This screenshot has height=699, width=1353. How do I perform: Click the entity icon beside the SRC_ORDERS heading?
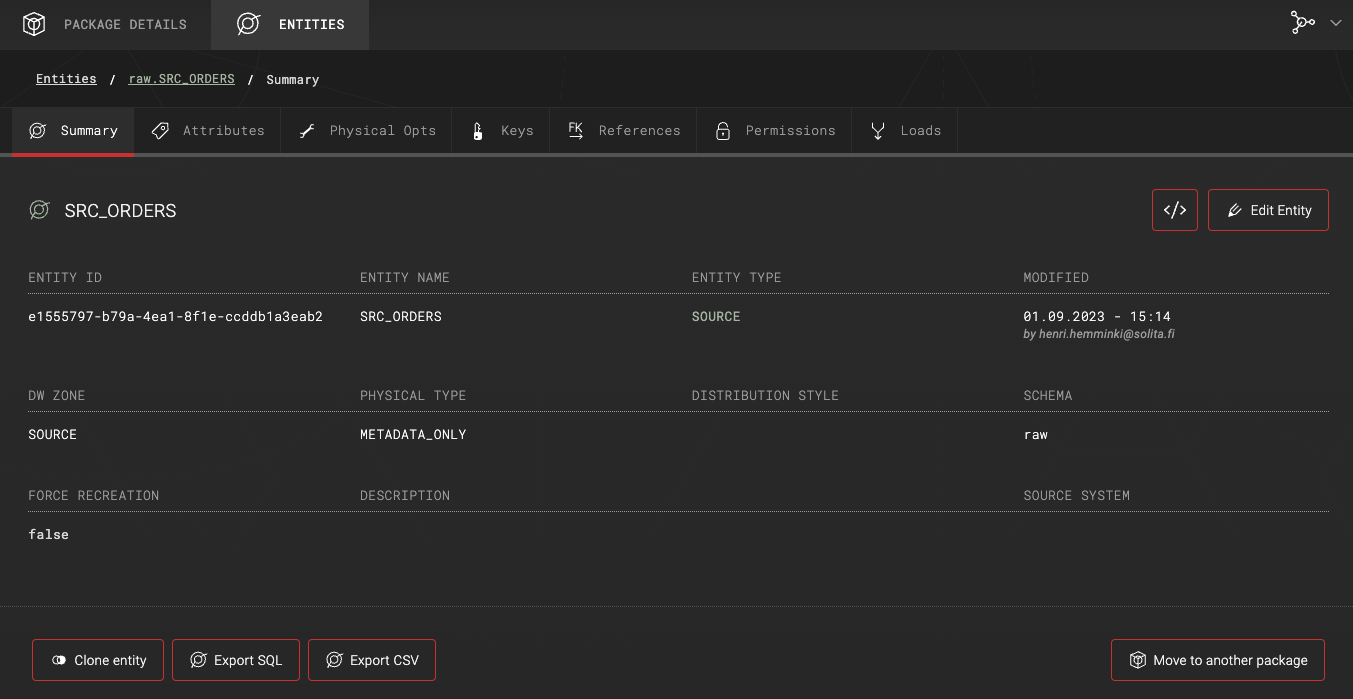(x=39, y=210)
